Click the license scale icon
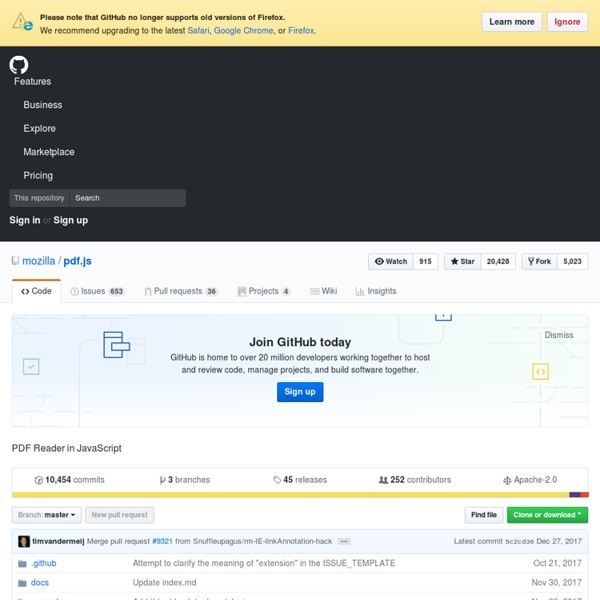This screenshot has height=600, width=600. 507,480
